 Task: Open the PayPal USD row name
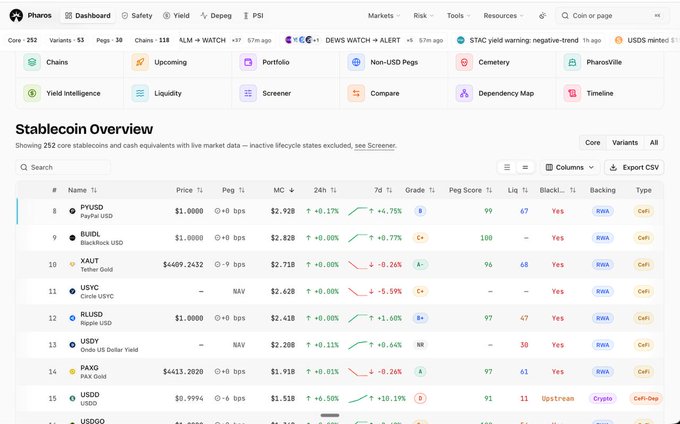(x=96, y=216)
